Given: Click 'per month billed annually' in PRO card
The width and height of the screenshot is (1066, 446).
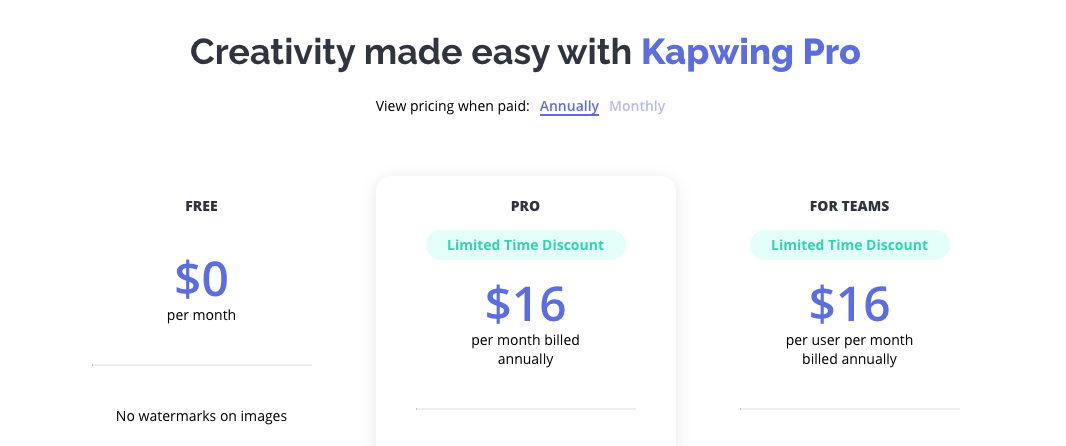Looking at the screenshot, I should click(x=525, y=349).
